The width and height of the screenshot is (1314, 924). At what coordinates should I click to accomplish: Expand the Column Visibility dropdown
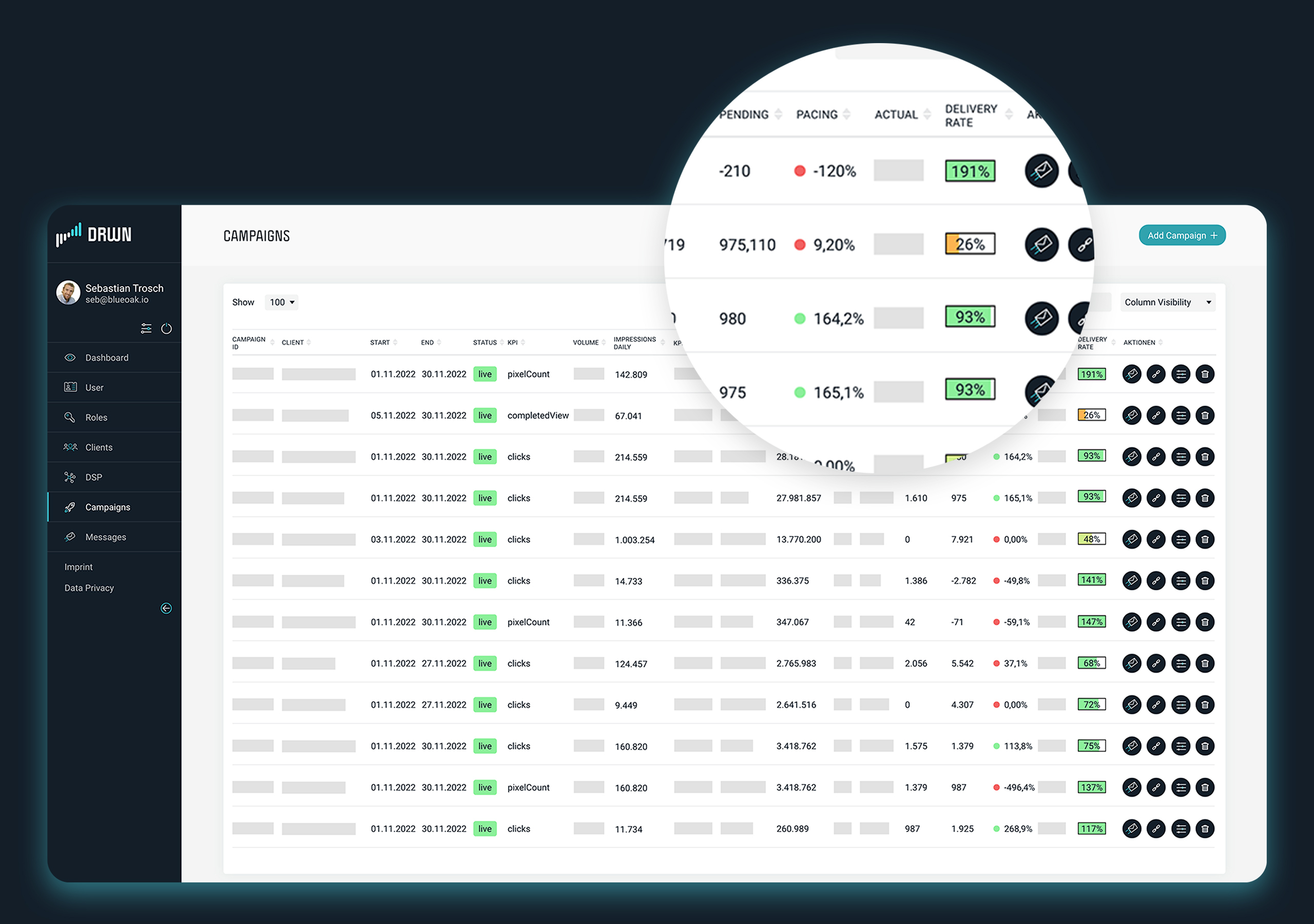click(1168, 302)
